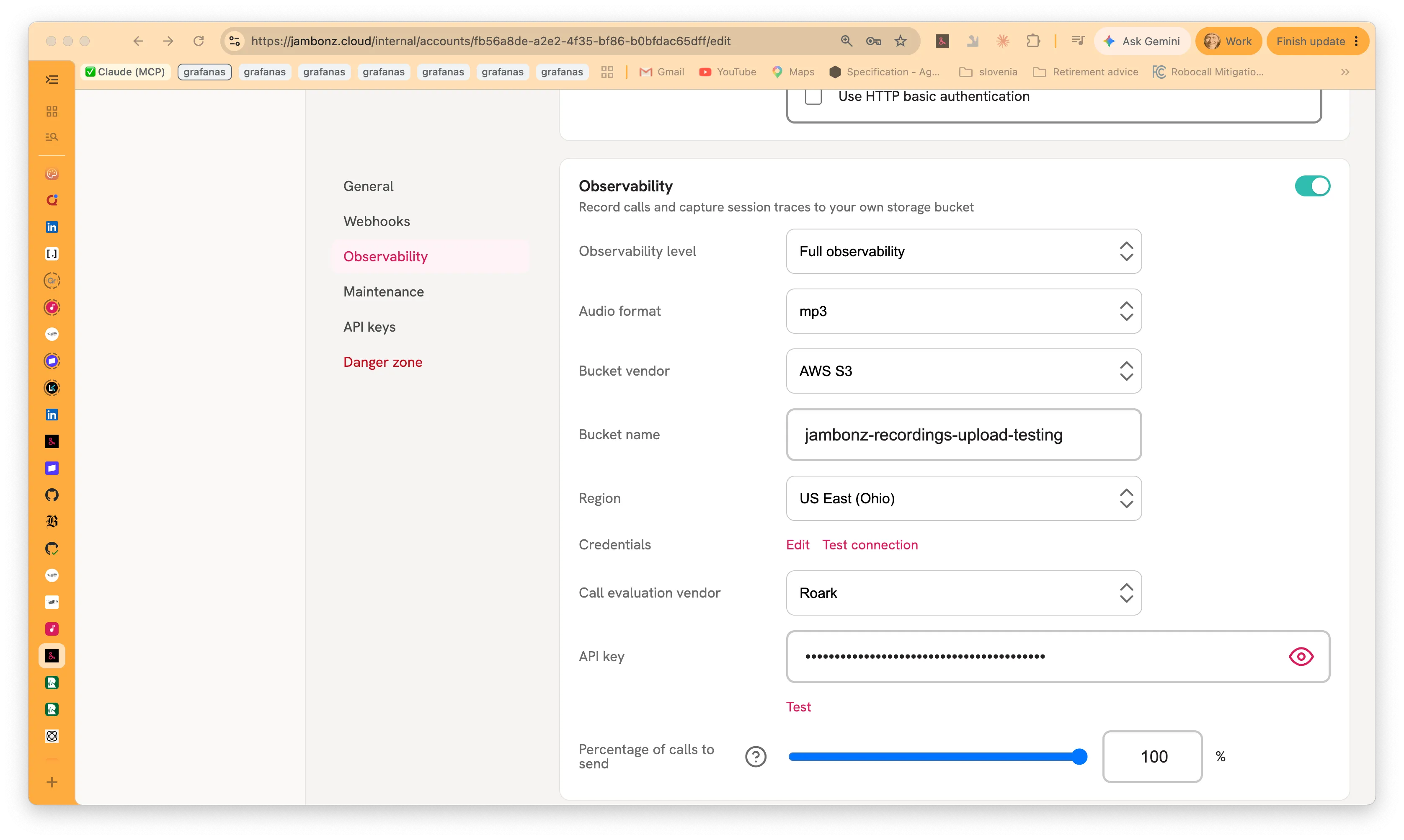Disable the Observability toggle switch

(x=1312, y=186)
